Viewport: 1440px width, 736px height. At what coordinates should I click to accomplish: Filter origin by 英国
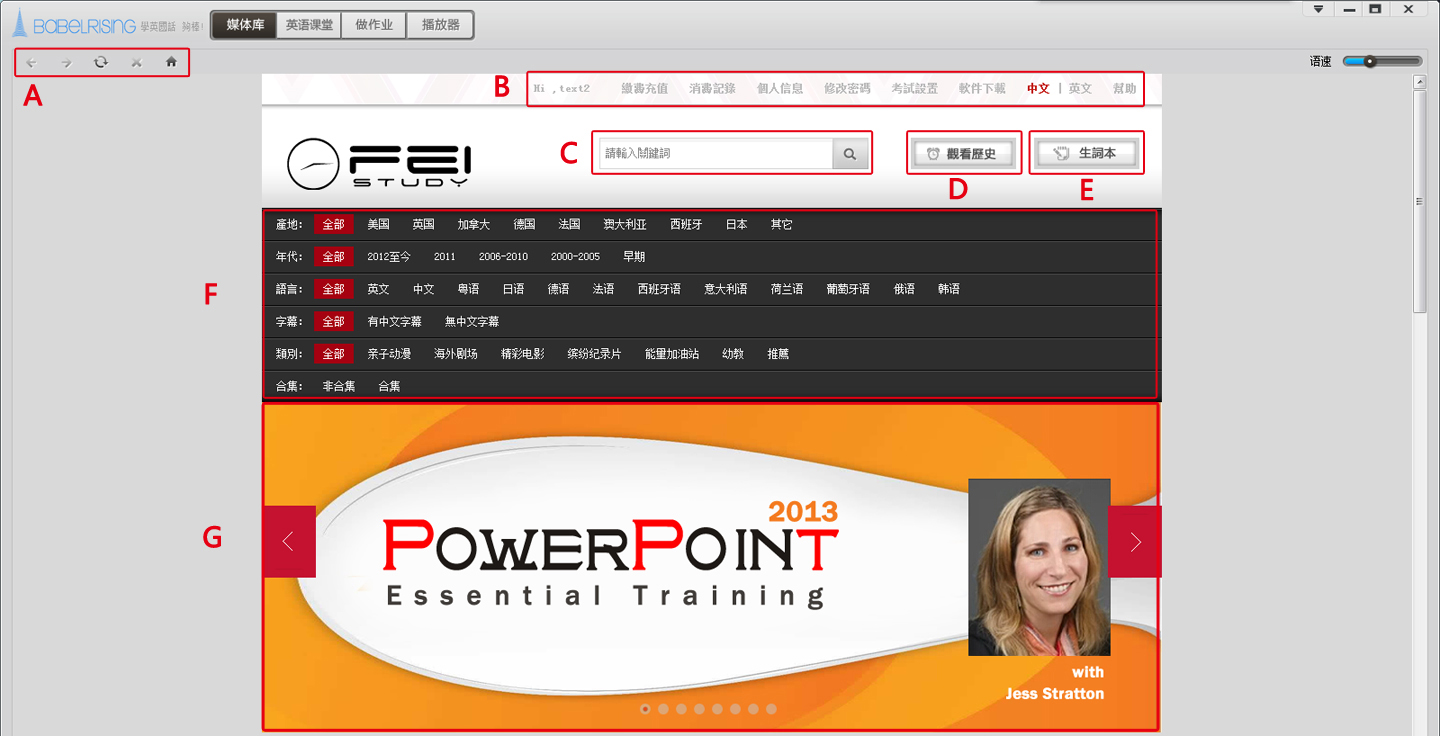(423, 225)
